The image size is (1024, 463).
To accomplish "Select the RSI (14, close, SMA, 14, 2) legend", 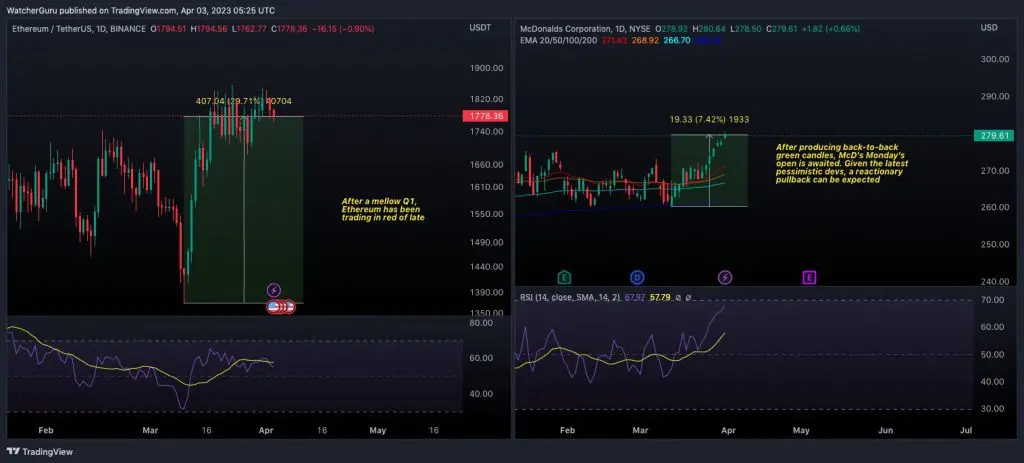I will (x=570, y=298).
